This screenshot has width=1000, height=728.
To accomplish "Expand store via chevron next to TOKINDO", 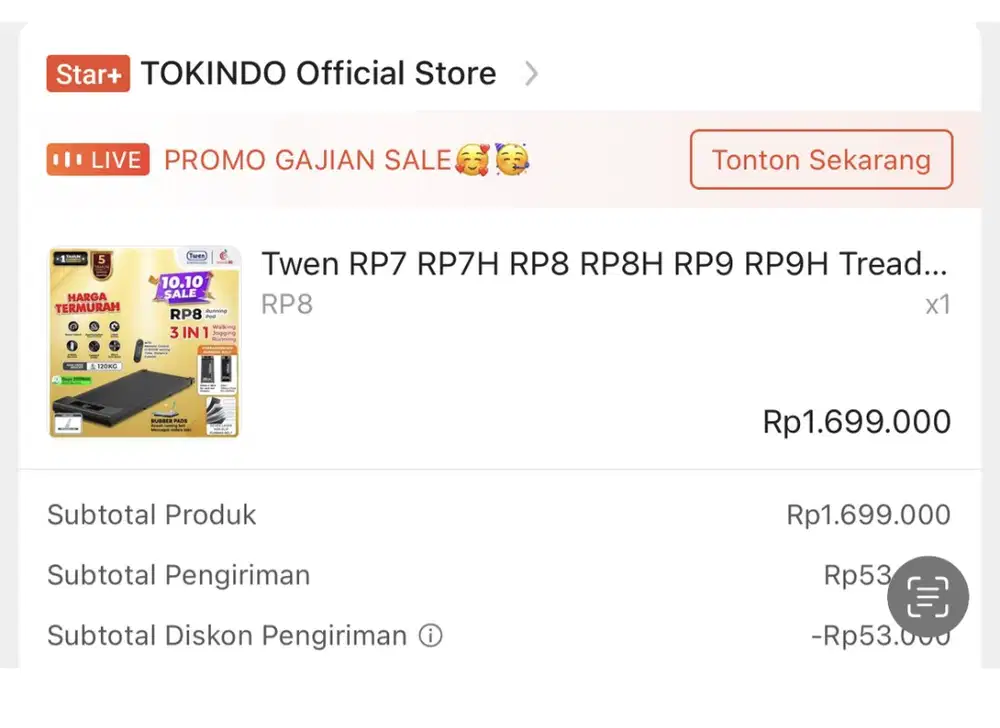I will pyautogui.click(x=531, y=73).
